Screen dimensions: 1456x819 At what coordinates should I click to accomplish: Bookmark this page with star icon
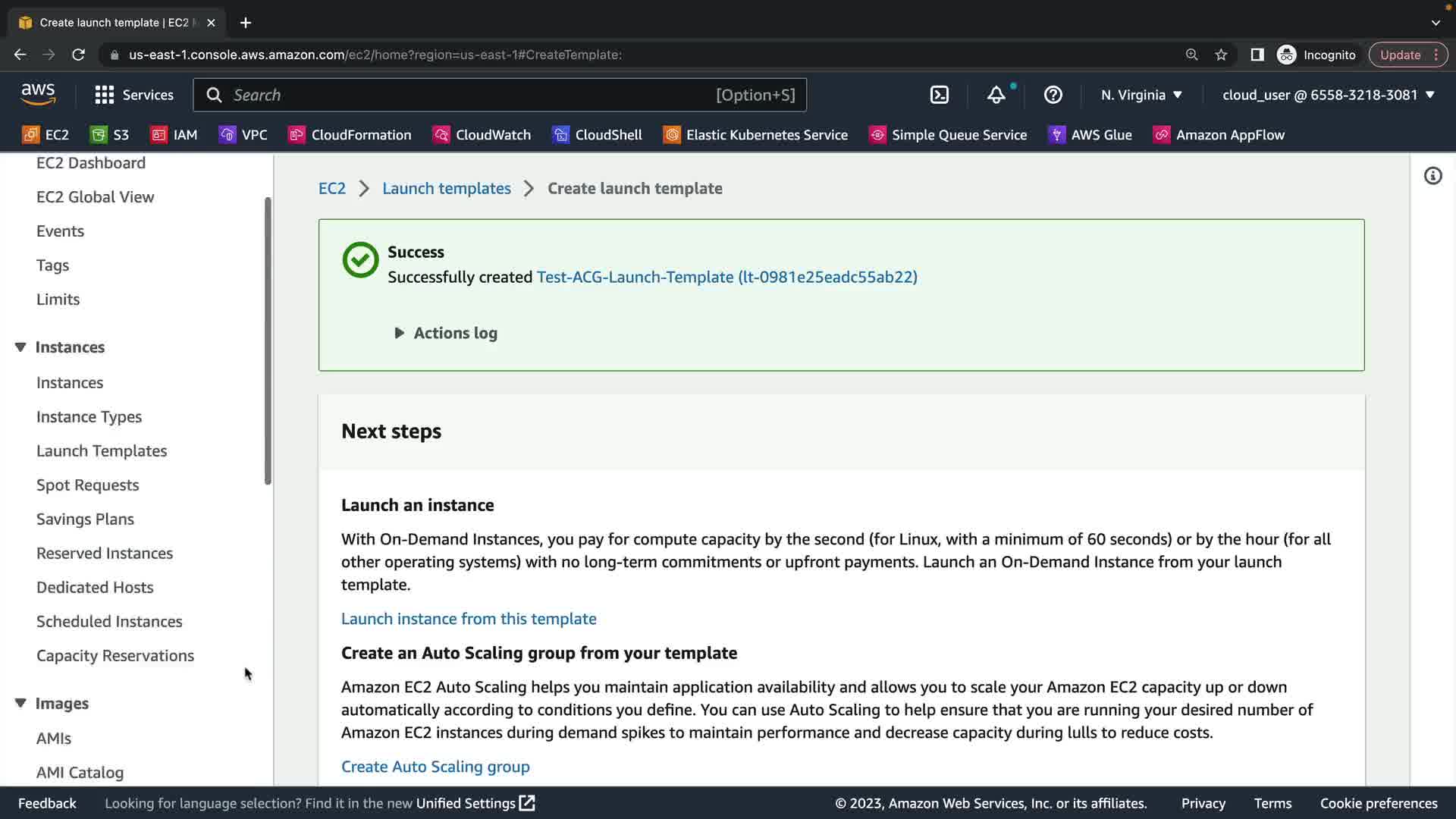[x=1221, y=55]
